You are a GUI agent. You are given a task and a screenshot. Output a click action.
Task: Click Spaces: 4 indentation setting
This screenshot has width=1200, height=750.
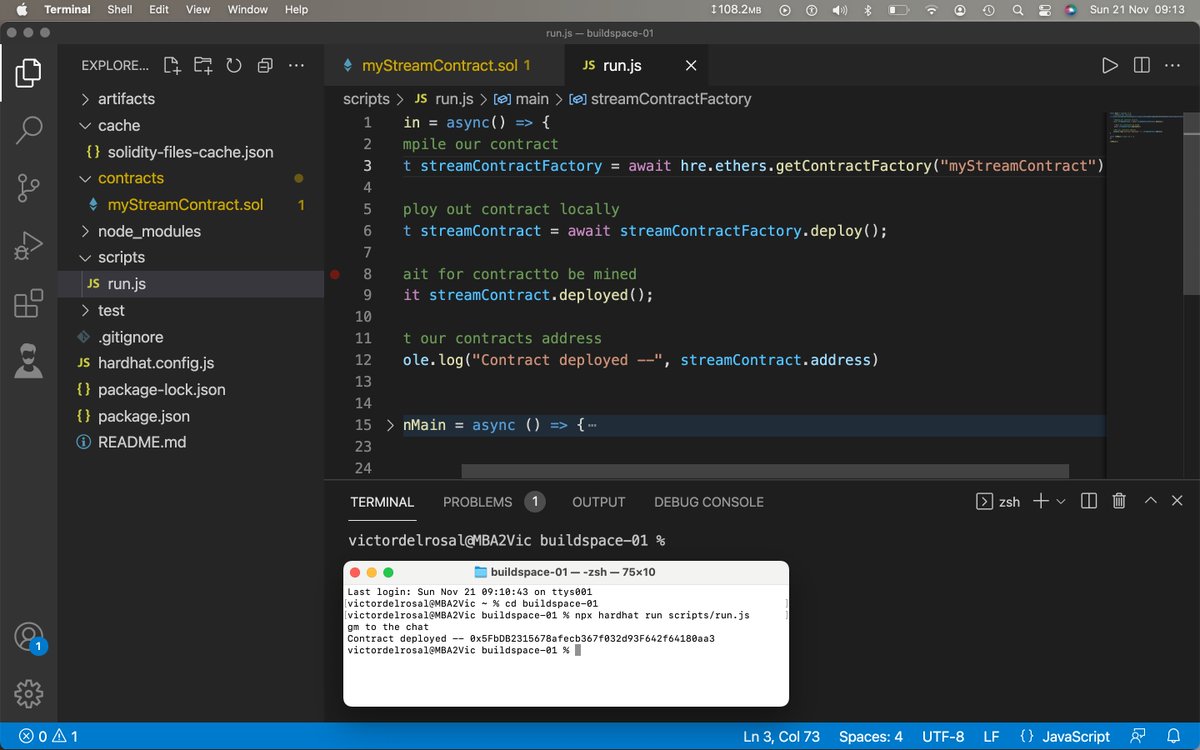pos(871,737)
